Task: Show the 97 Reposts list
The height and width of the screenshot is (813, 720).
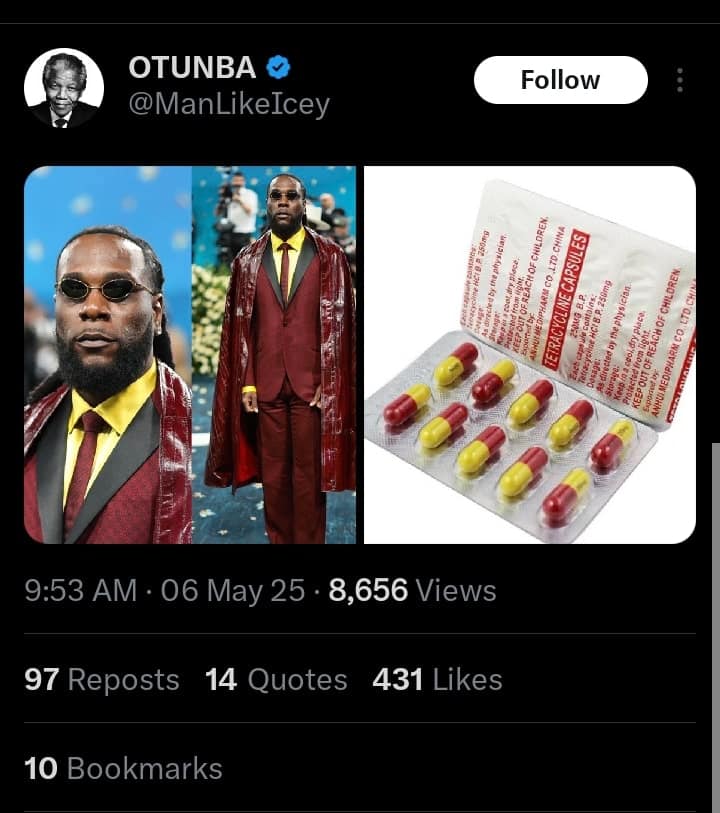Action: pos(102,680)
